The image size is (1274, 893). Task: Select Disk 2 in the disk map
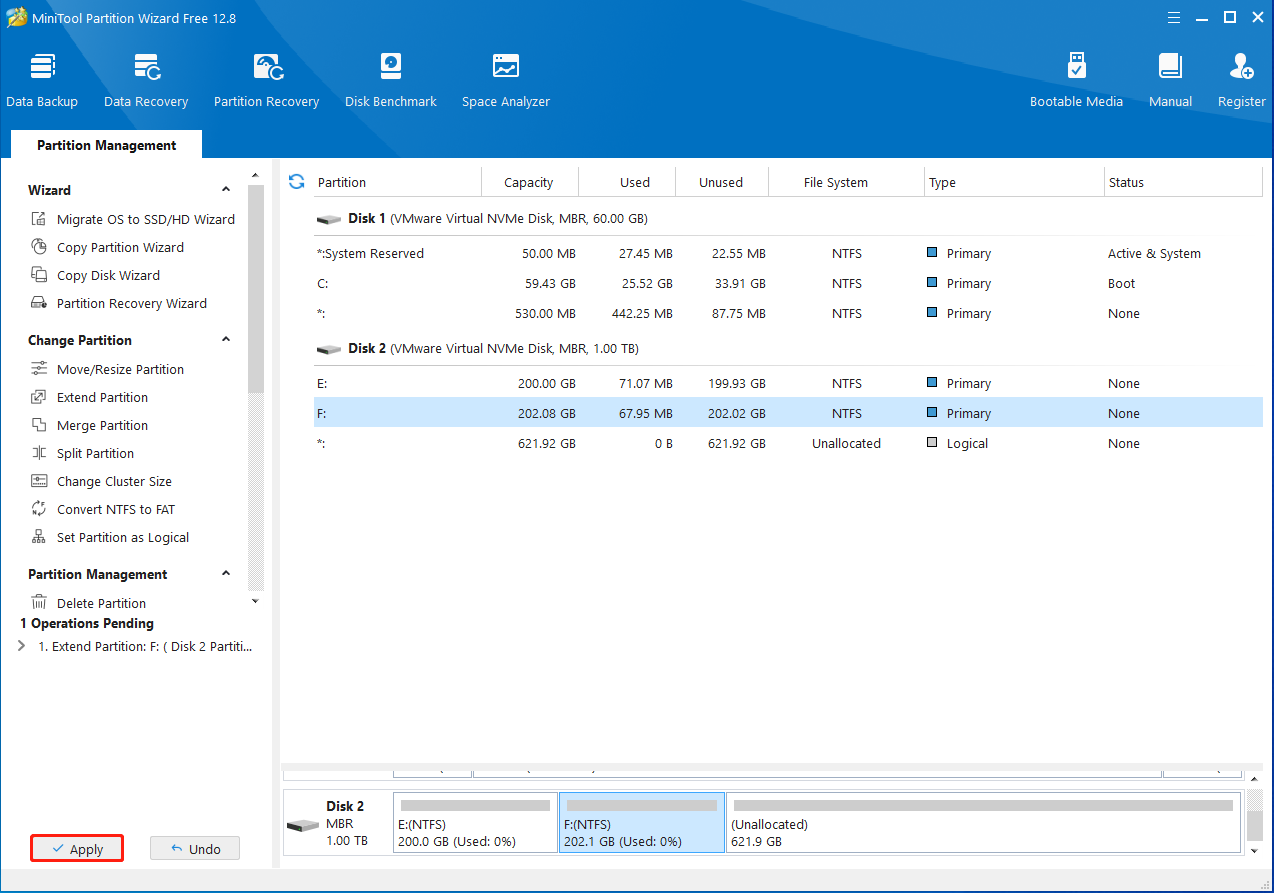337,823
